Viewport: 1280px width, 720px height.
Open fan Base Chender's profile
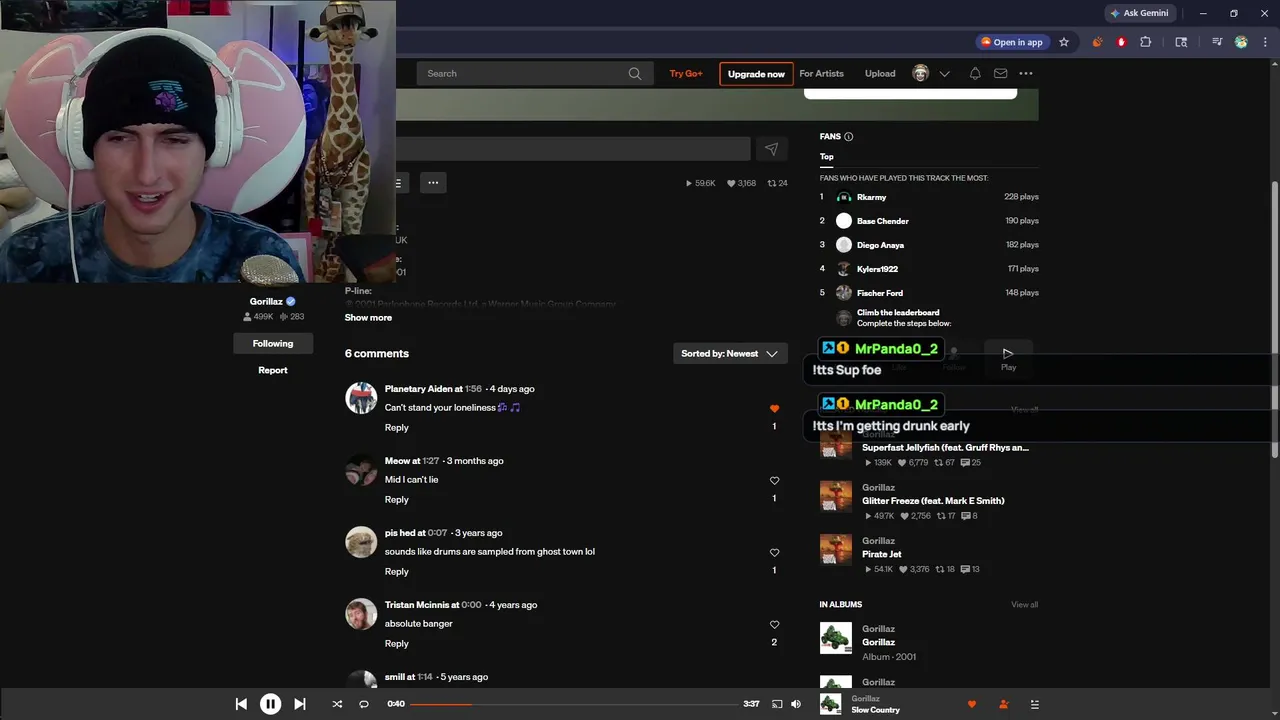point(883,221)
